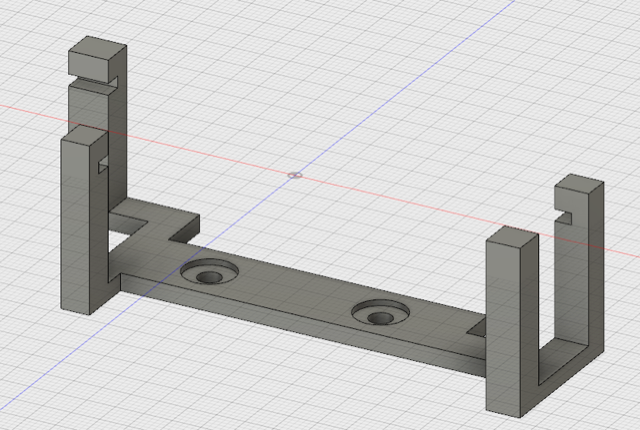Click the rear-right hooked post's side face
The width and height of the screenshot is (640, 430).
coord(596,269)
